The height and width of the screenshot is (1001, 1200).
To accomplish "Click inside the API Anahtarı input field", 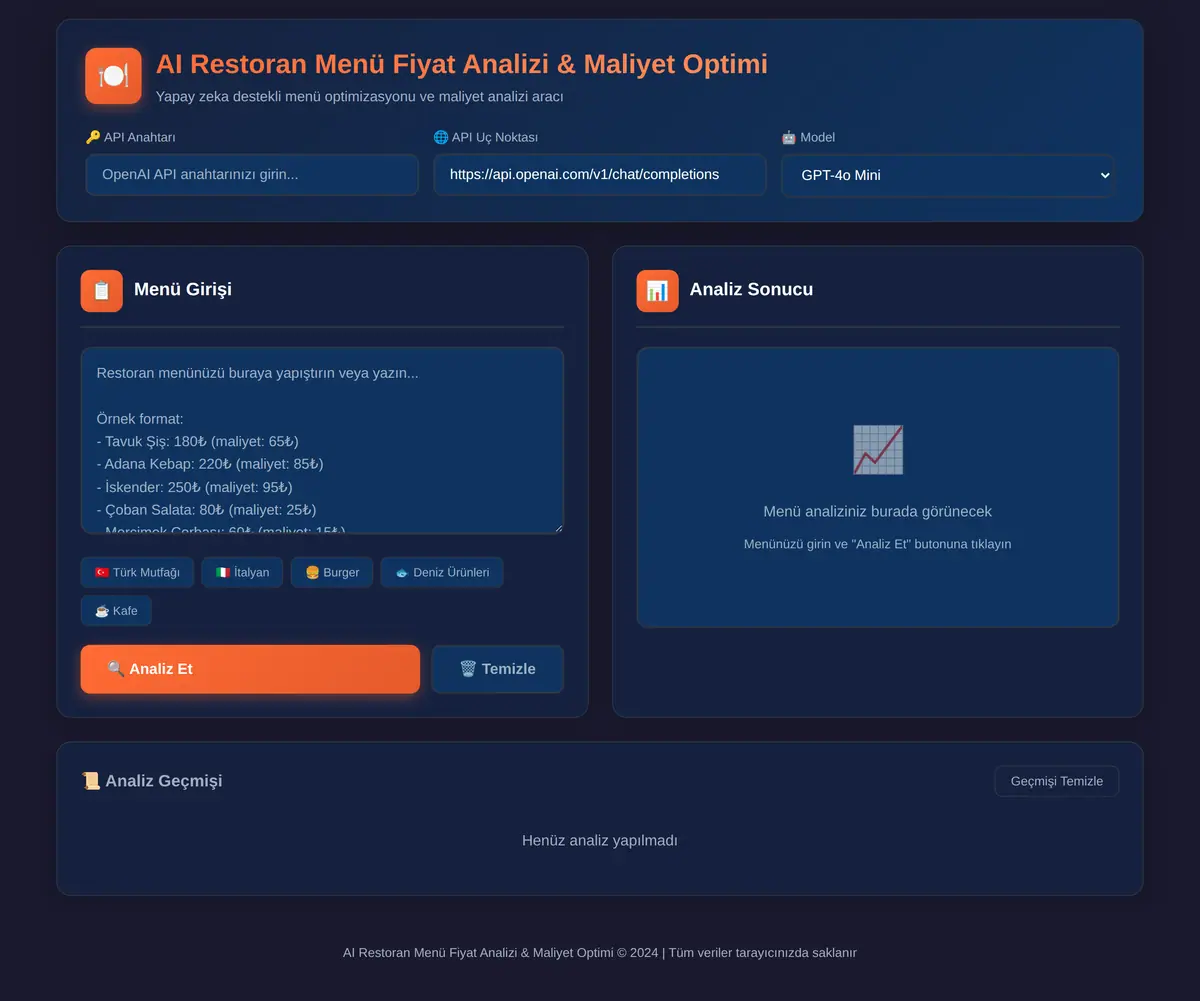I will coord(252,175).
